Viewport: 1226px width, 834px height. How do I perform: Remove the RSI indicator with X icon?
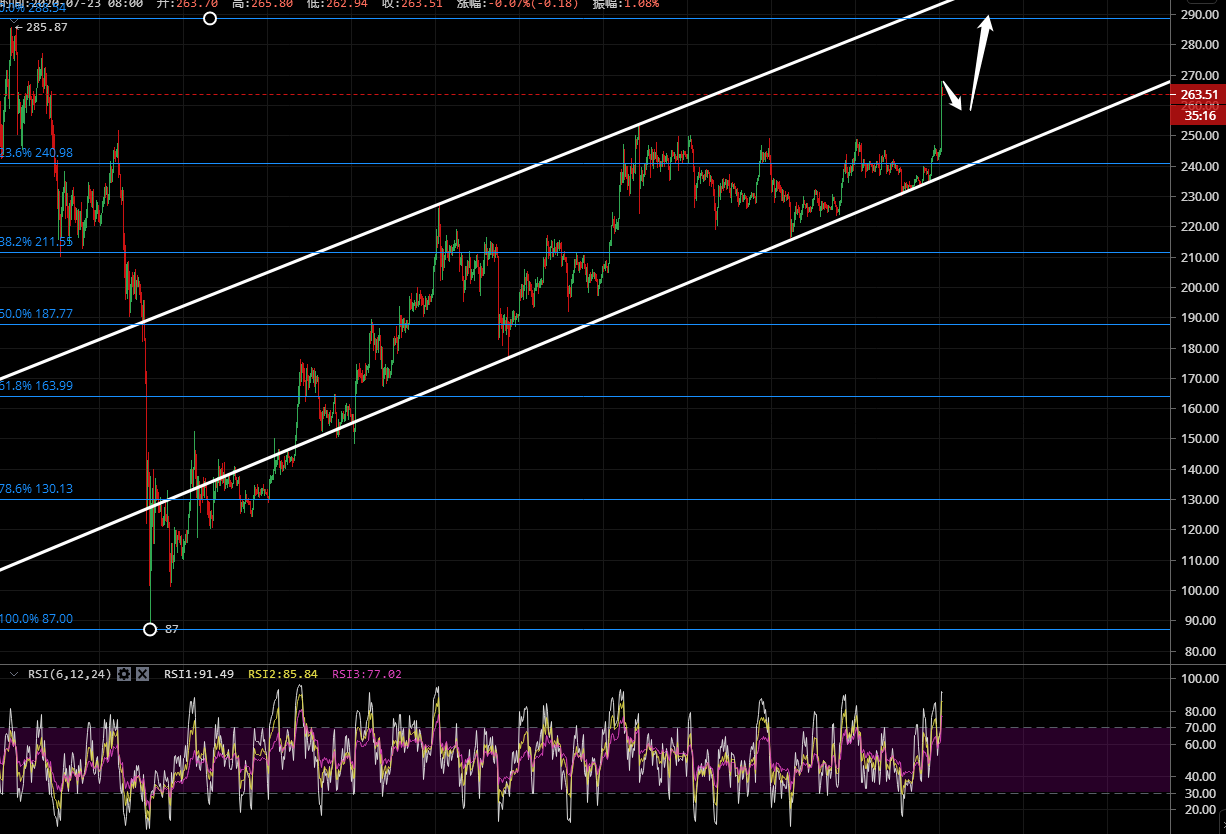tap(142, 674)
